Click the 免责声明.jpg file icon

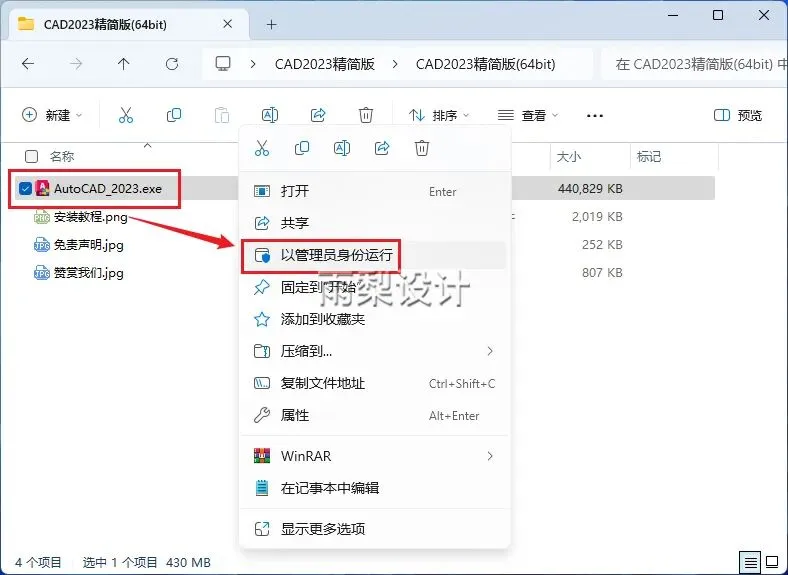[x=42, y=245]
